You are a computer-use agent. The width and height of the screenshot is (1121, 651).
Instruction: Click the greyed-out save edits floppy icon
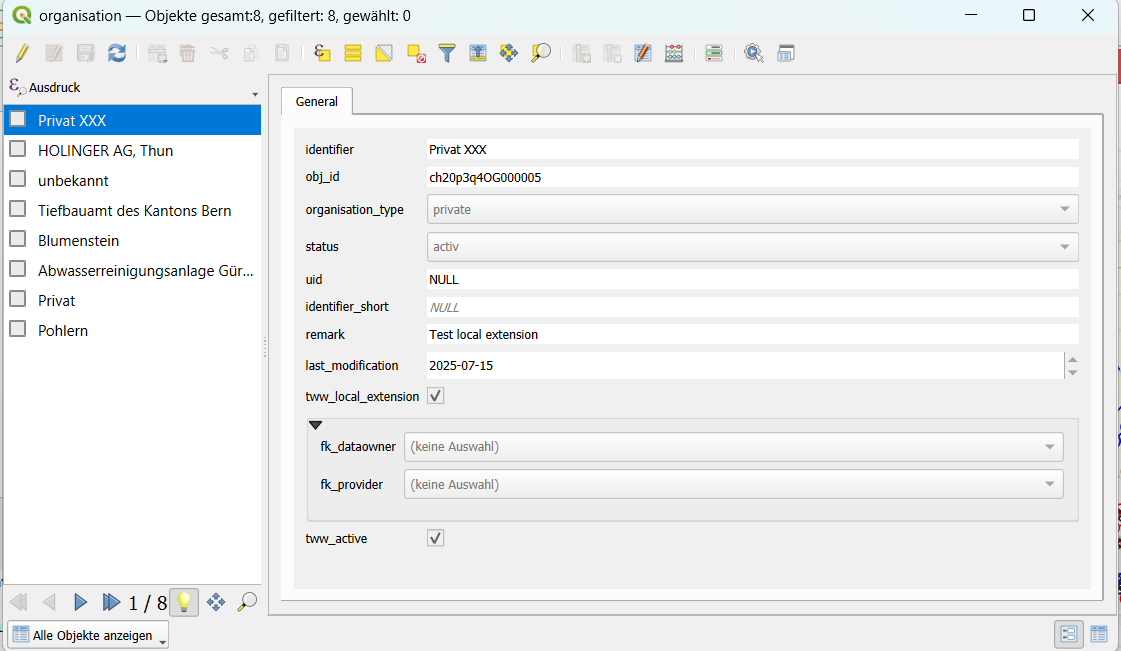point(85,53)
